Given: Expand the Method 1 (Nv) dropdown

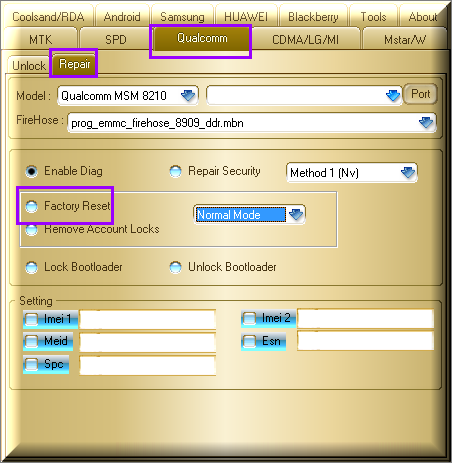Looking at the screenshot, I should tap(408, 172).
